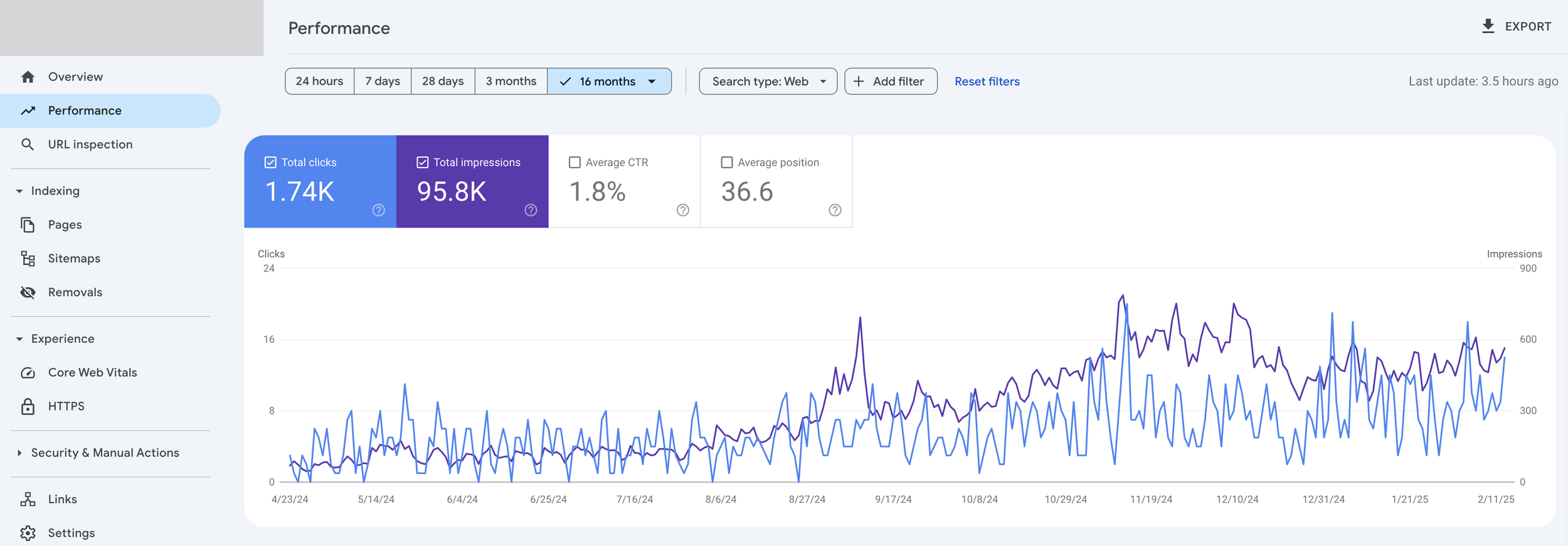Click the Total clicks 1.74K card
The image size is (1568, 546).
click(320, 181)
